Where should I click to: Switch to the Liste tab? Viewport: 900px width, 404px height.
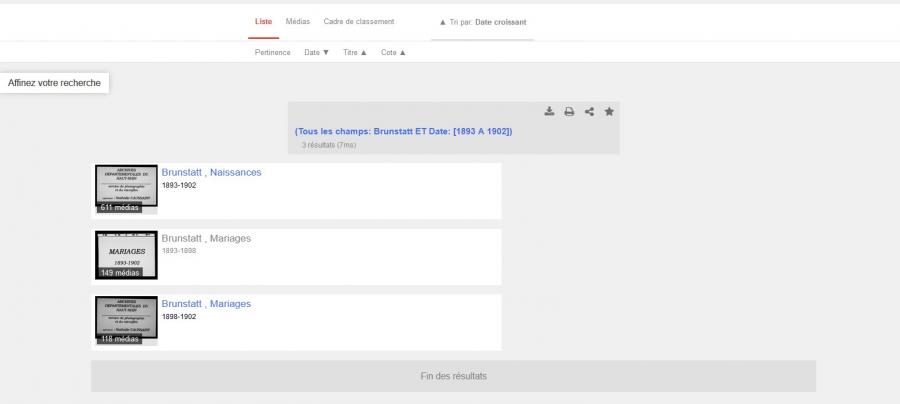point(263,22)
